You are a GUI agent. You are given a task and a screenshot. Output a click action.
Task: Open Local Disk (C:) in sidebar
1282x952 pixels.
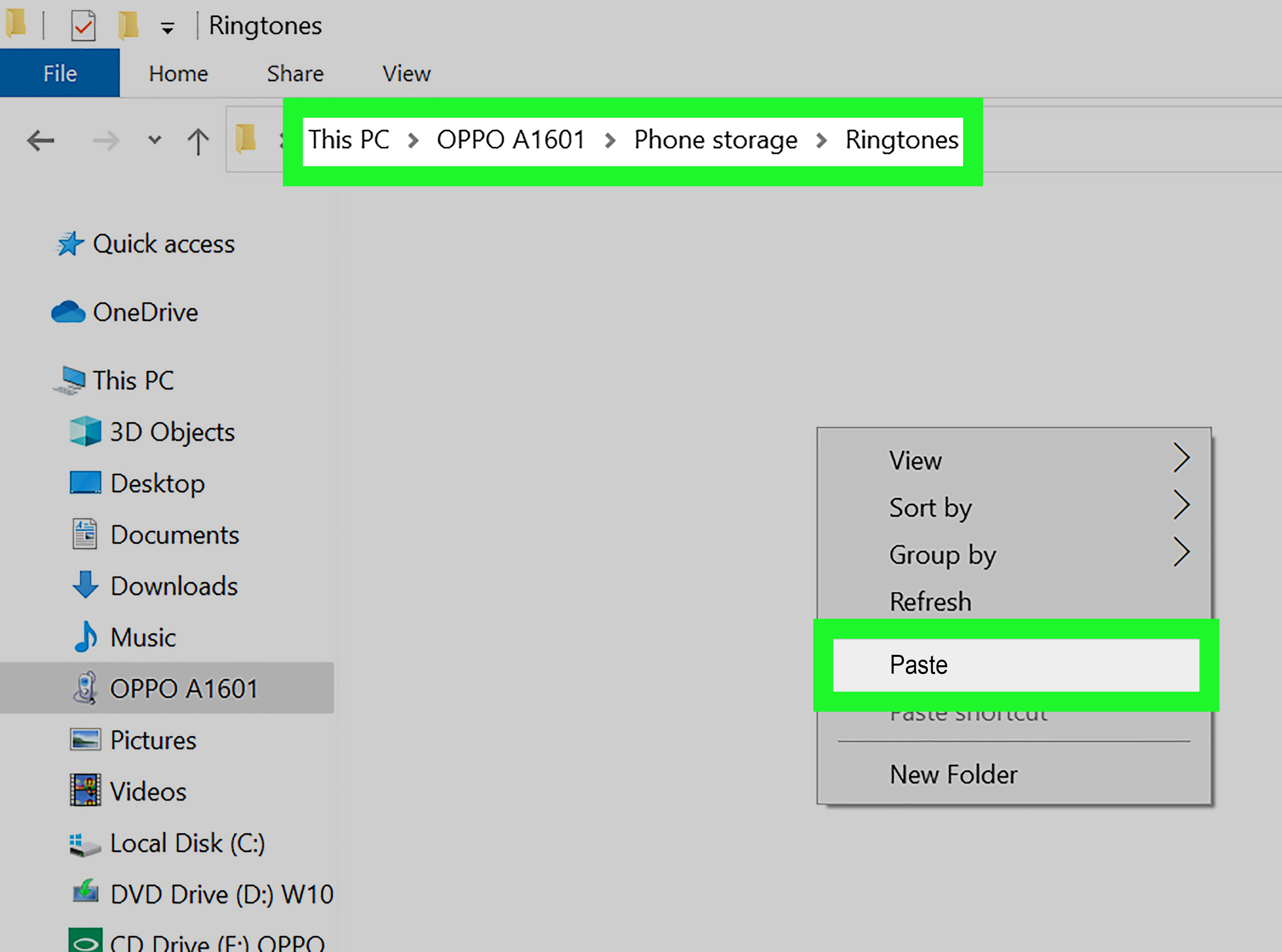coord(187,843)
